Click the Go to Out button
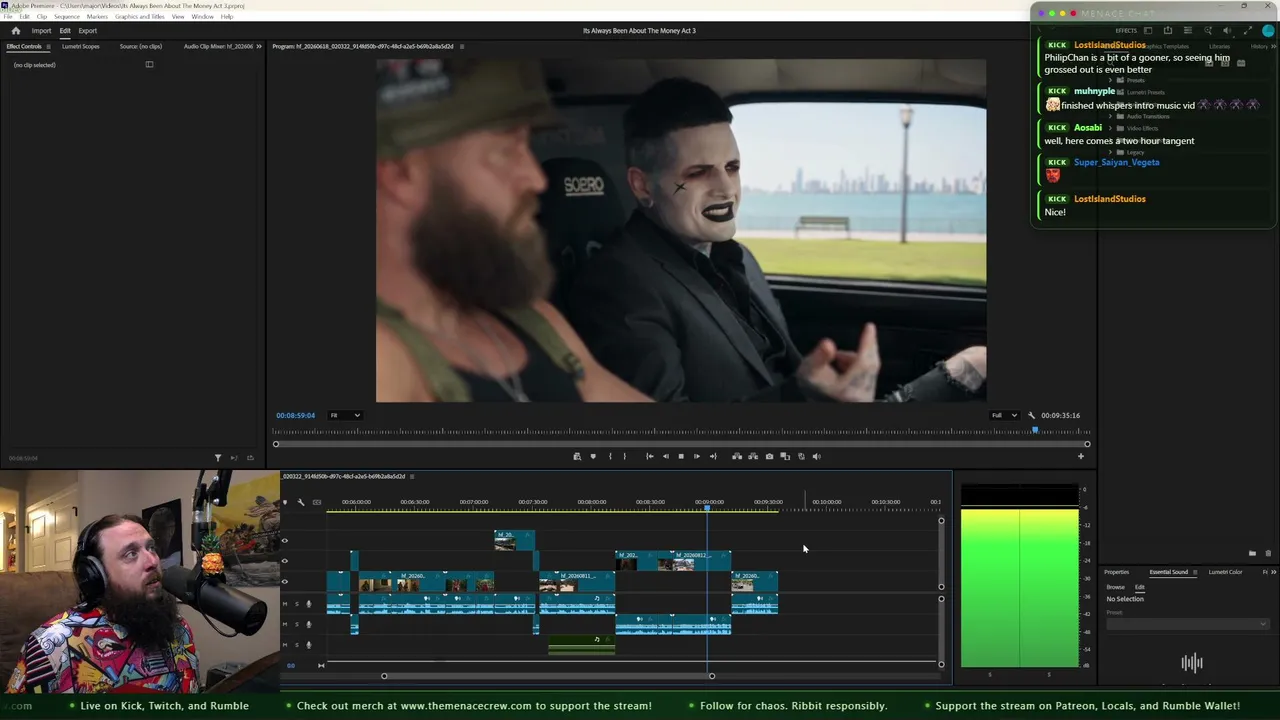The width and height of the screenshot is (1280, 720). coord(713,457)
